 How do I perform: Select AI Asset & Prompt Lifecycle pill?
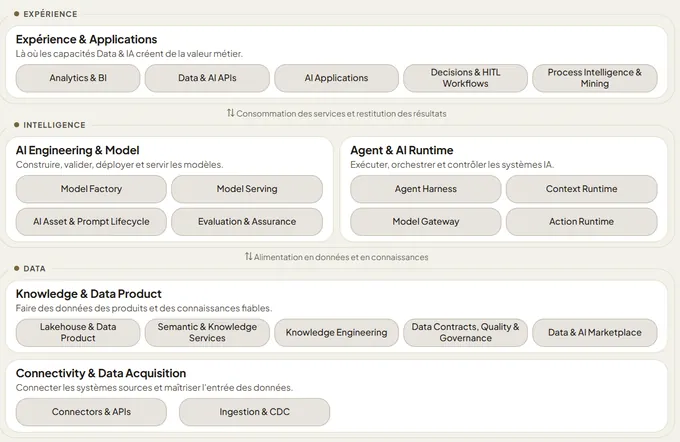pos(91,222)
